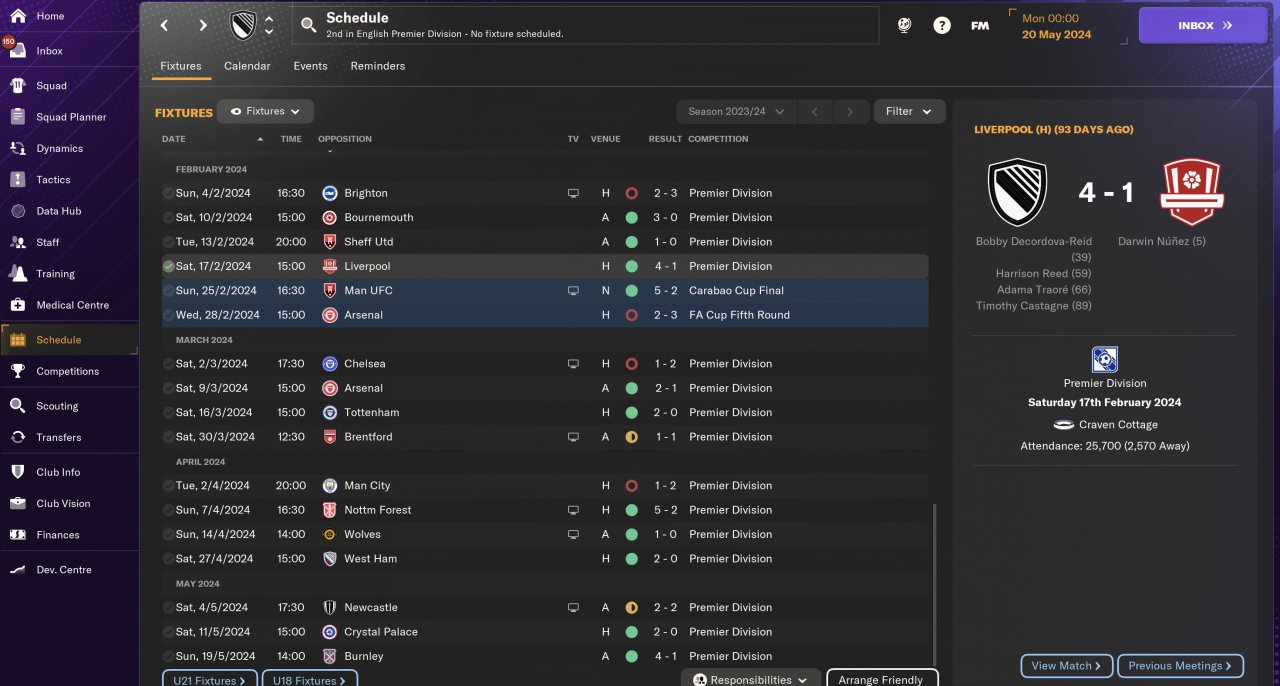Image resolution: width=1280 pixels, height=686 pixels.
Task: Click the Arrange Friendly button
Action: point(881,680)
